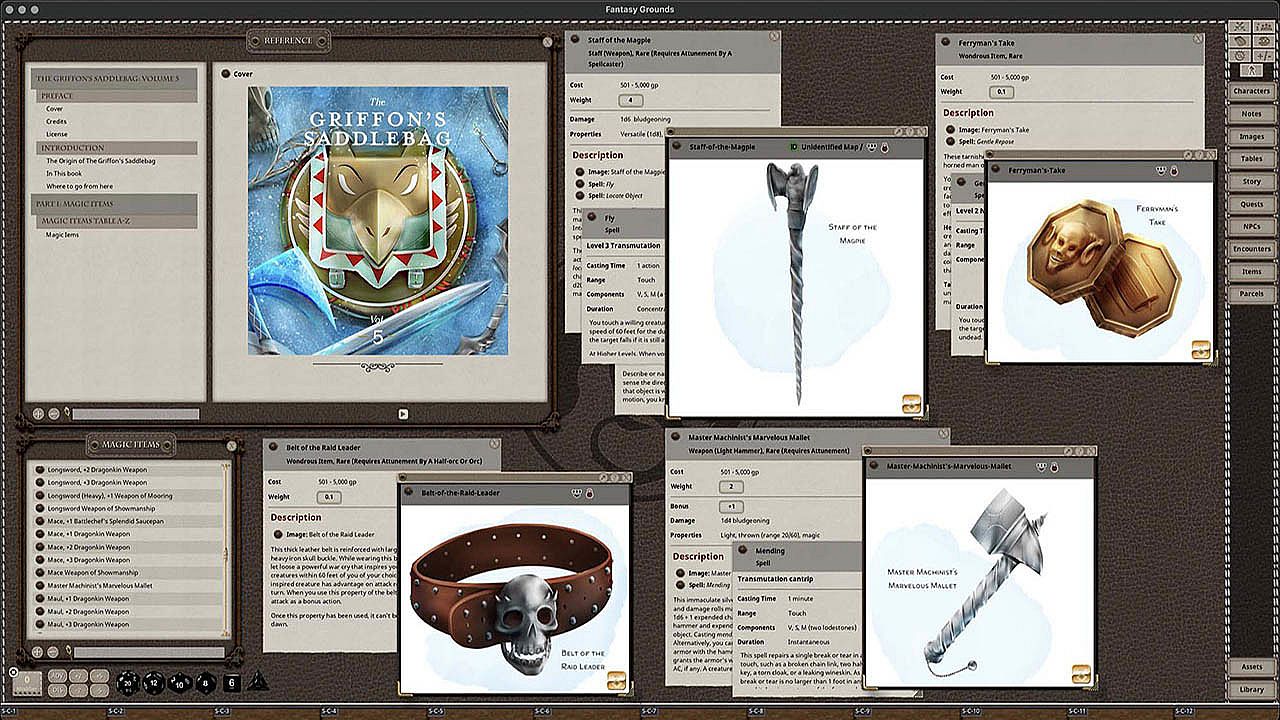1280x720 pixels.
Task: Collapse the 'Part 1: Magic Items' header
Action: click(x=116, y=204)
